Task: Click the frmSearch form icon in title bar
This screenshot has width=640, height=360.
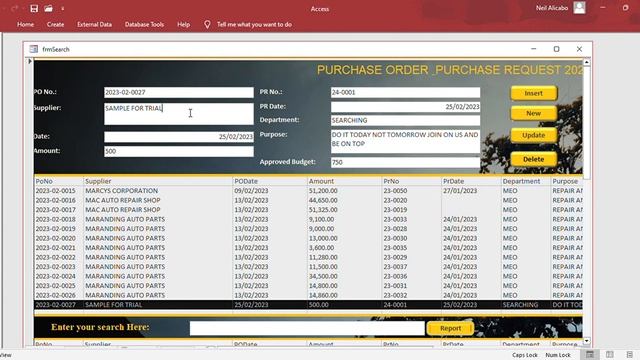Action: [33, 49]
